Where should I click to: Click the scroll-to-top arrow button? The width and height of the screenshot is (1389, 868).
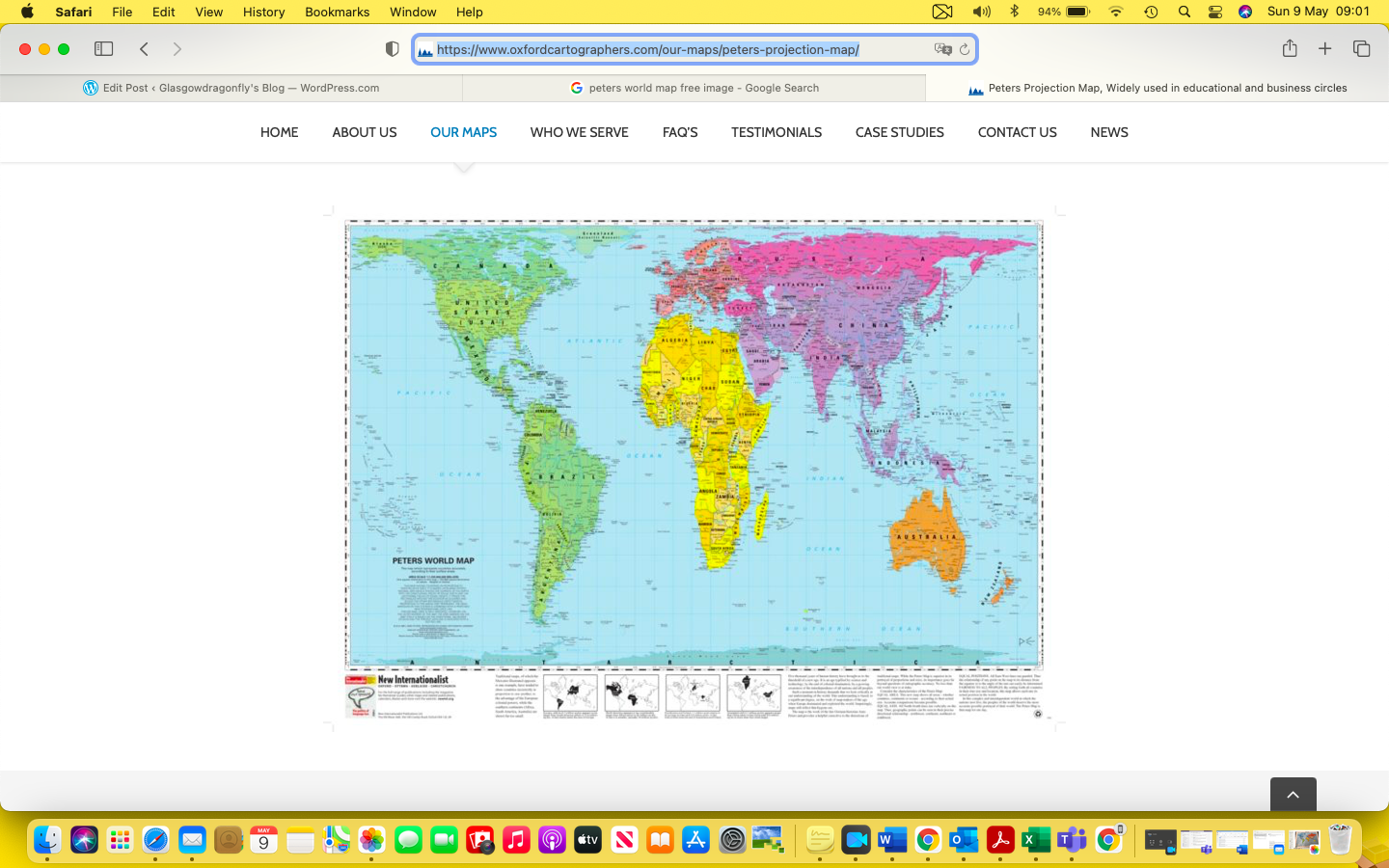1293,795
